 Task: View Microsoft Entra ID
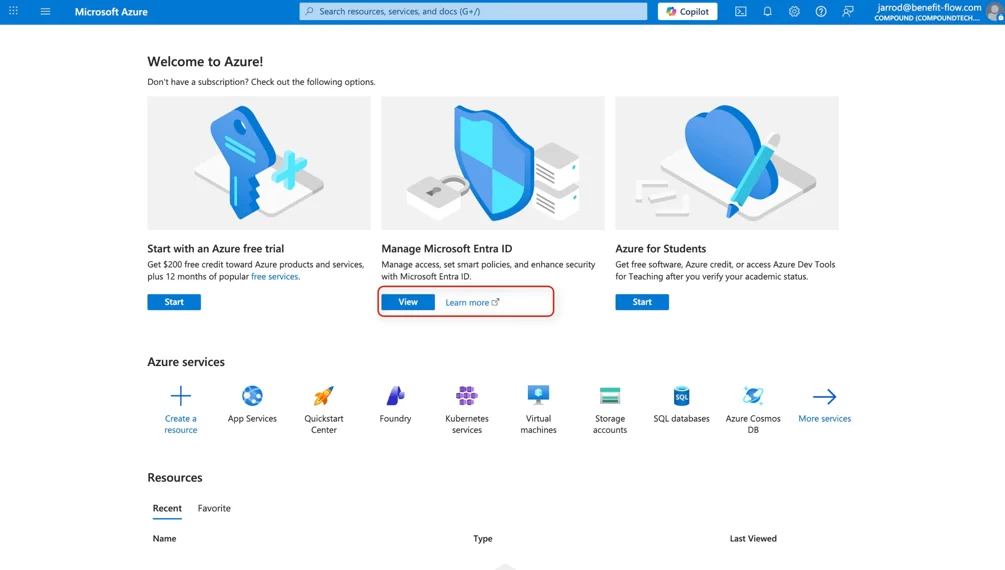(408, 302)
